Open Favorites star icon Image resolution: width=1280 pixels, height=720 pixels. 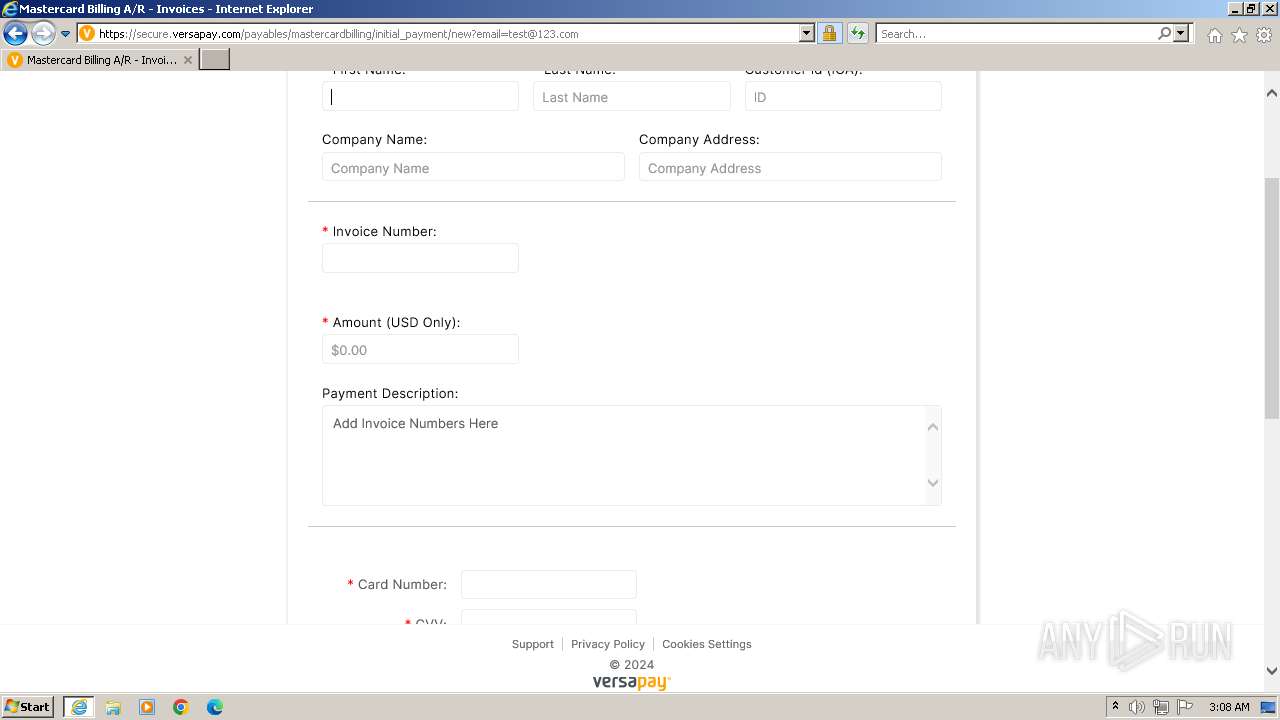click(1239, 35)
